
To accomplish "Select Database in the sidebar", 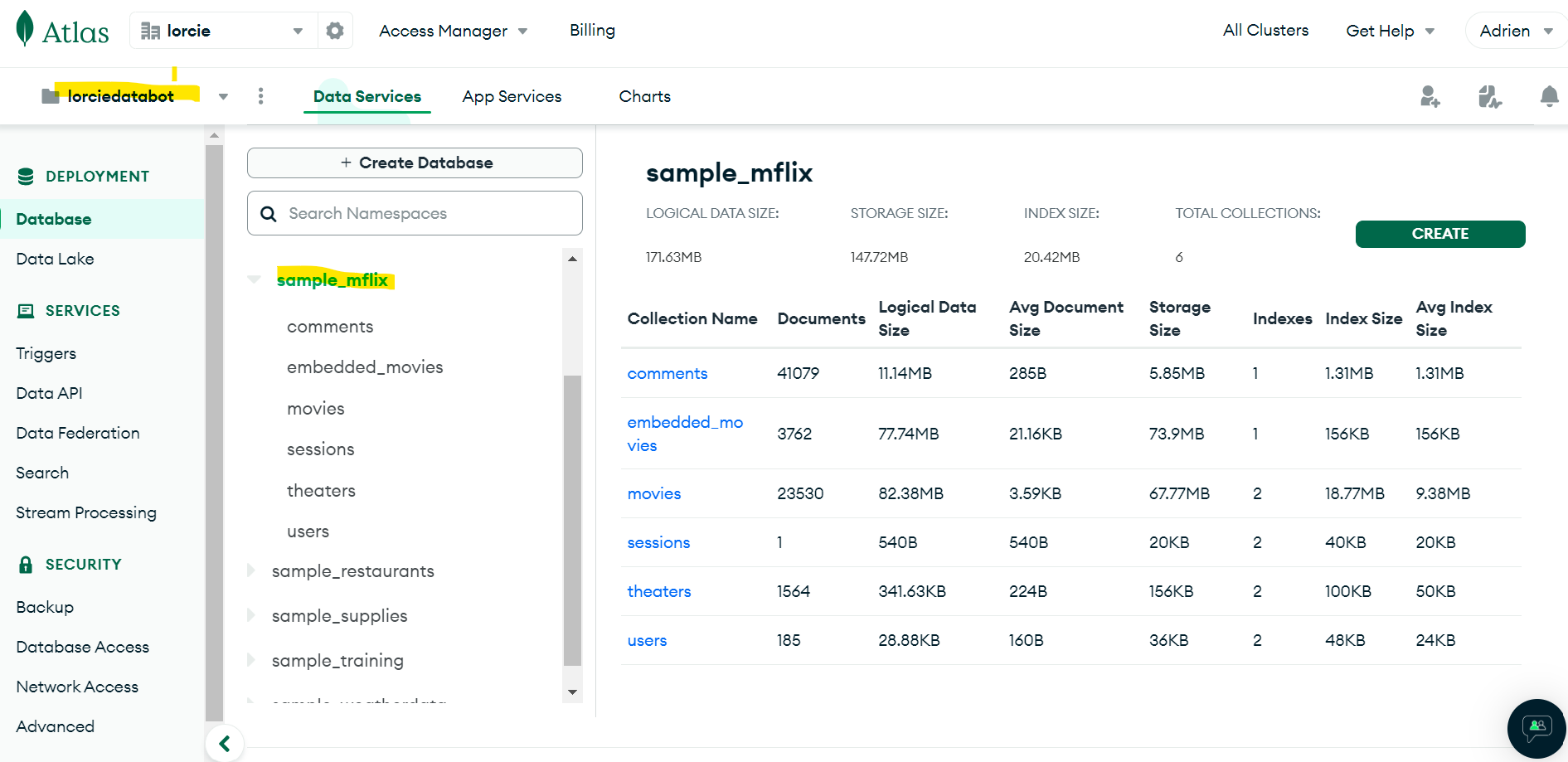I will click(102, 219).
